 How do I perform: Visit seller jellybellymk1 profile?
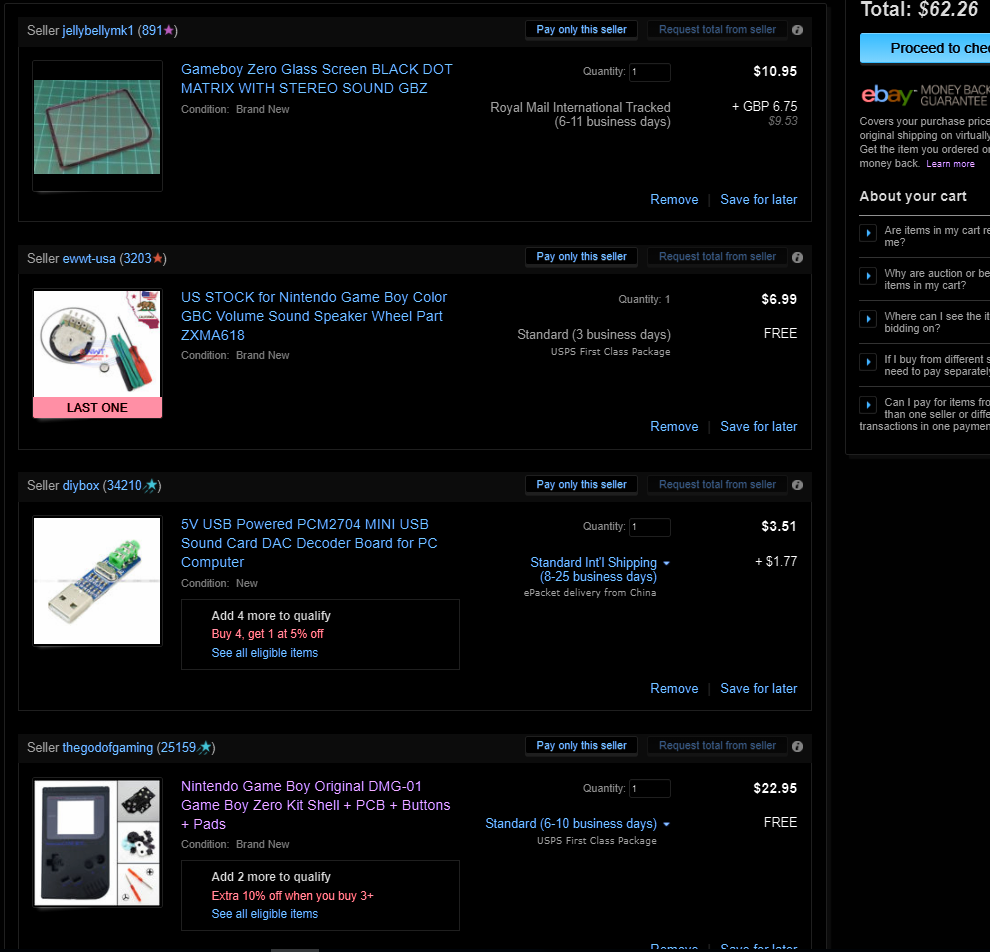pos(98,30)
